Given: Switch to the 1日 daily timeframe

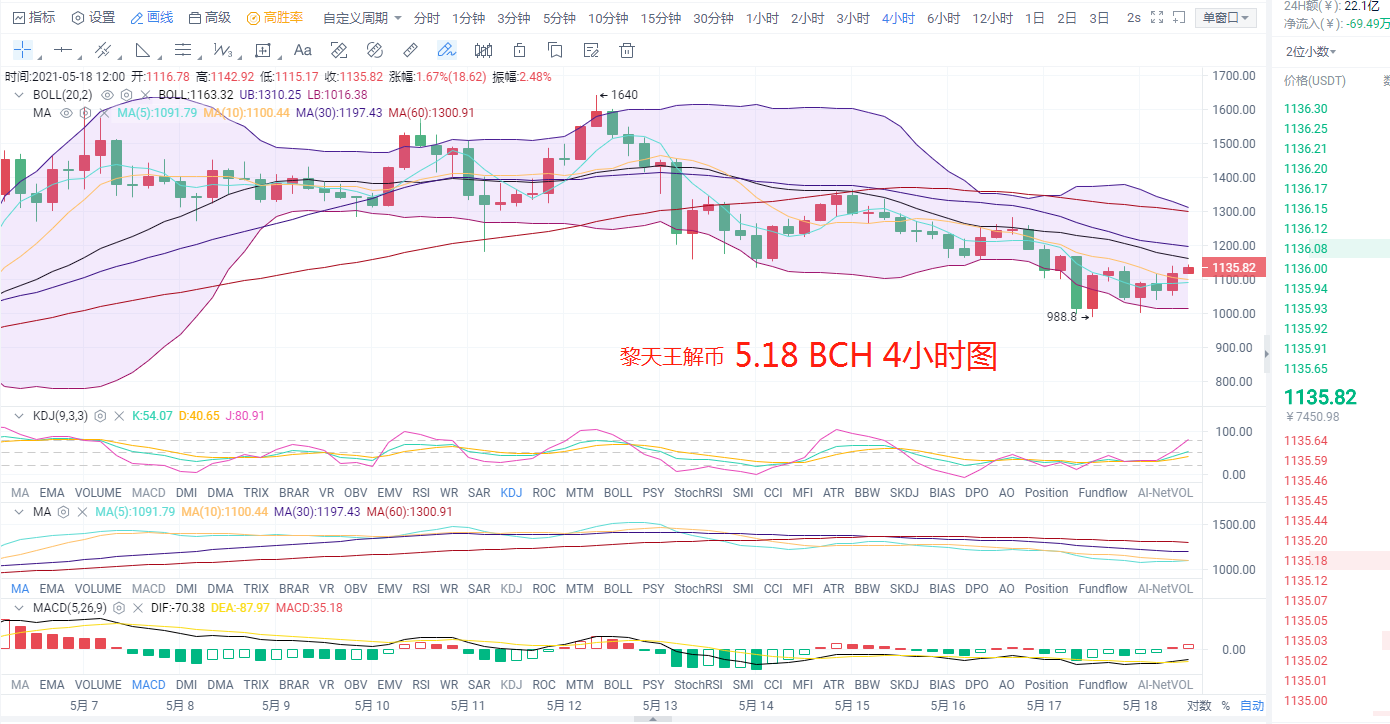Looking at the screenshot, I should (1034, 16).
